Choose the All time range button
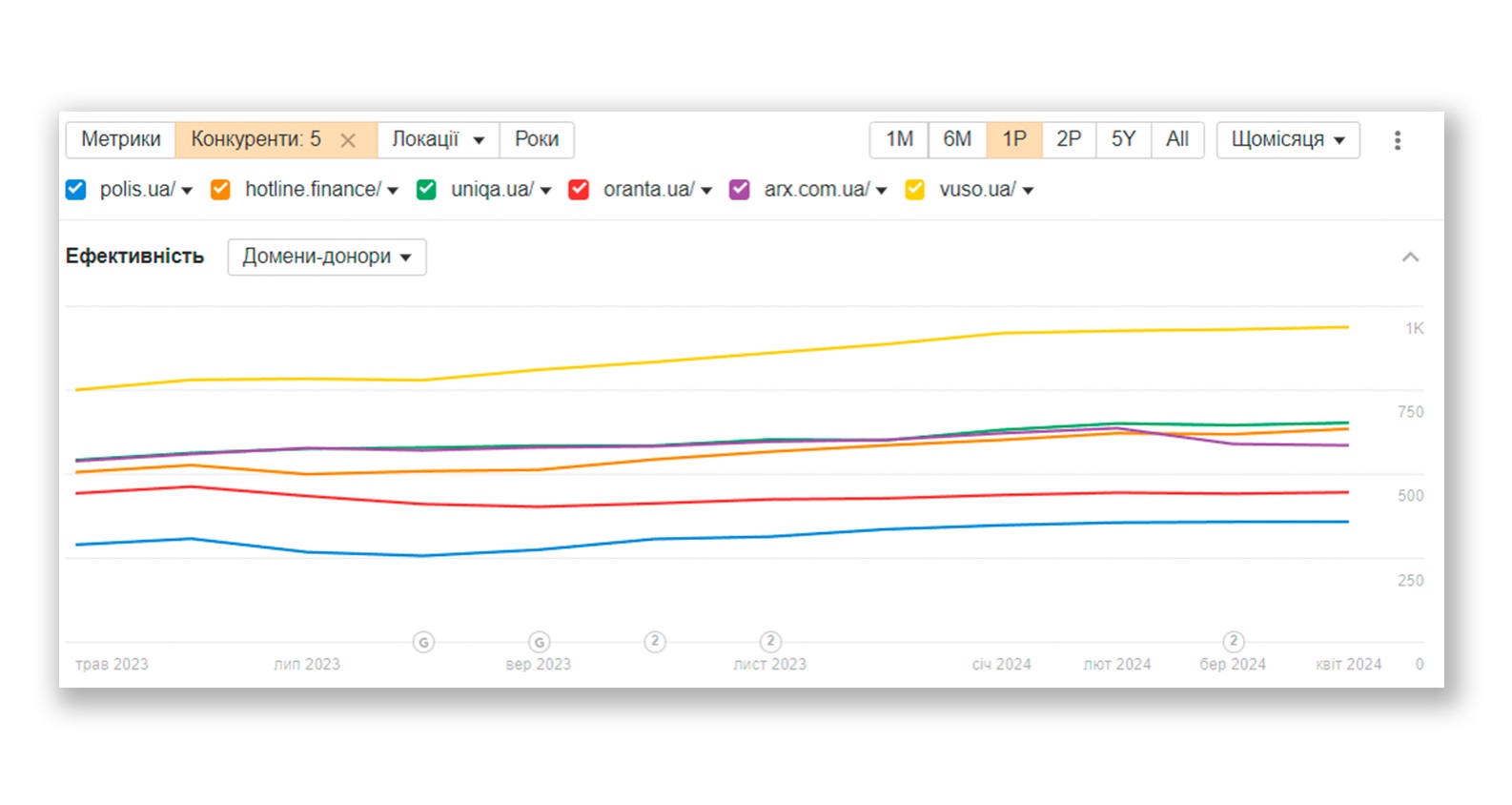The width and height of the screenshot is (1512, 805). tap(1176, 139)
